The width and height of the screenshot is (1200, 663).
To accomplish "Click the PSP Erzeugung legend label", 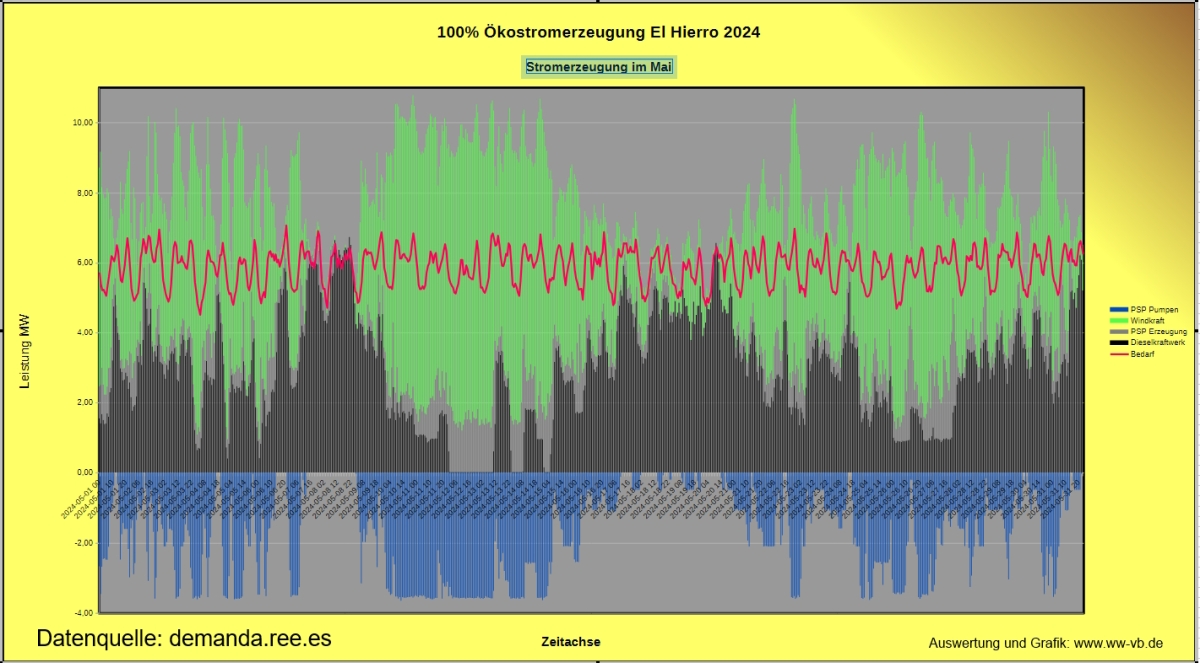I will point(1158,332).
